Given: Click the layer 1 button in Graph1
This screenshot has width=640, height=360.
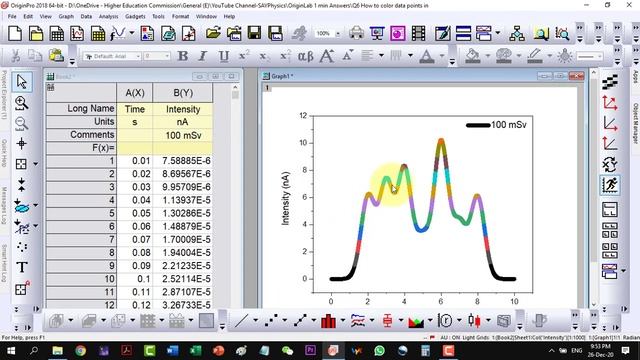Looking at the screenshot, I should pos(267,88).
